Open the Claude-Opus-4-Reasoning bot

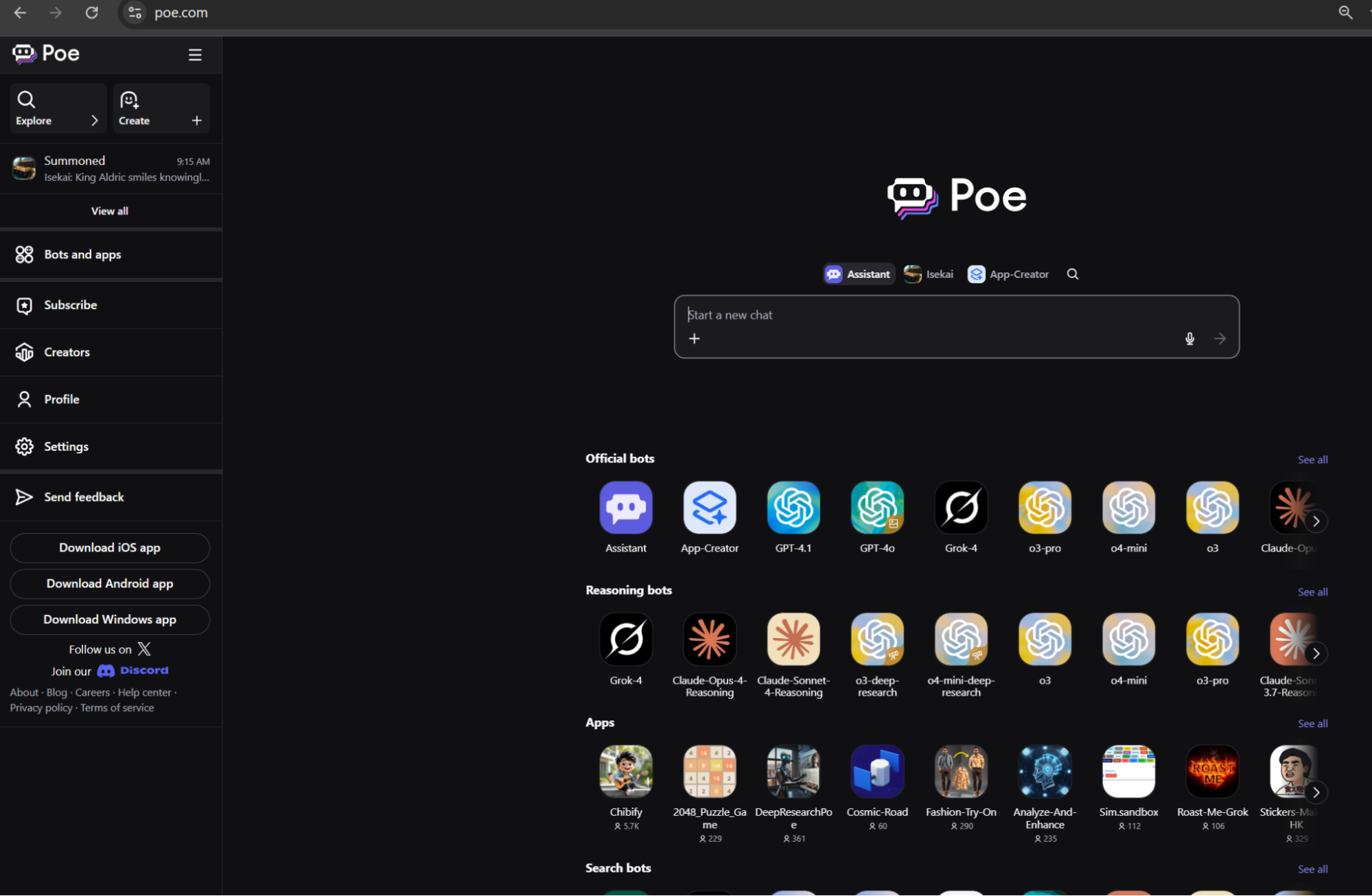[709, 640]
